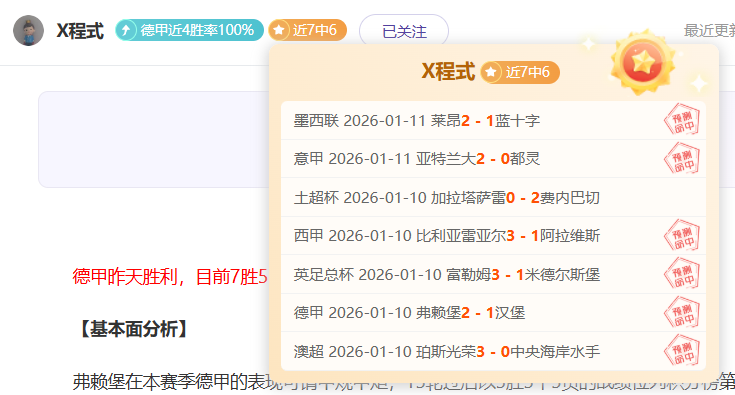Click 预测命中 stamp on 亚特兰大 row

point(682,158)
